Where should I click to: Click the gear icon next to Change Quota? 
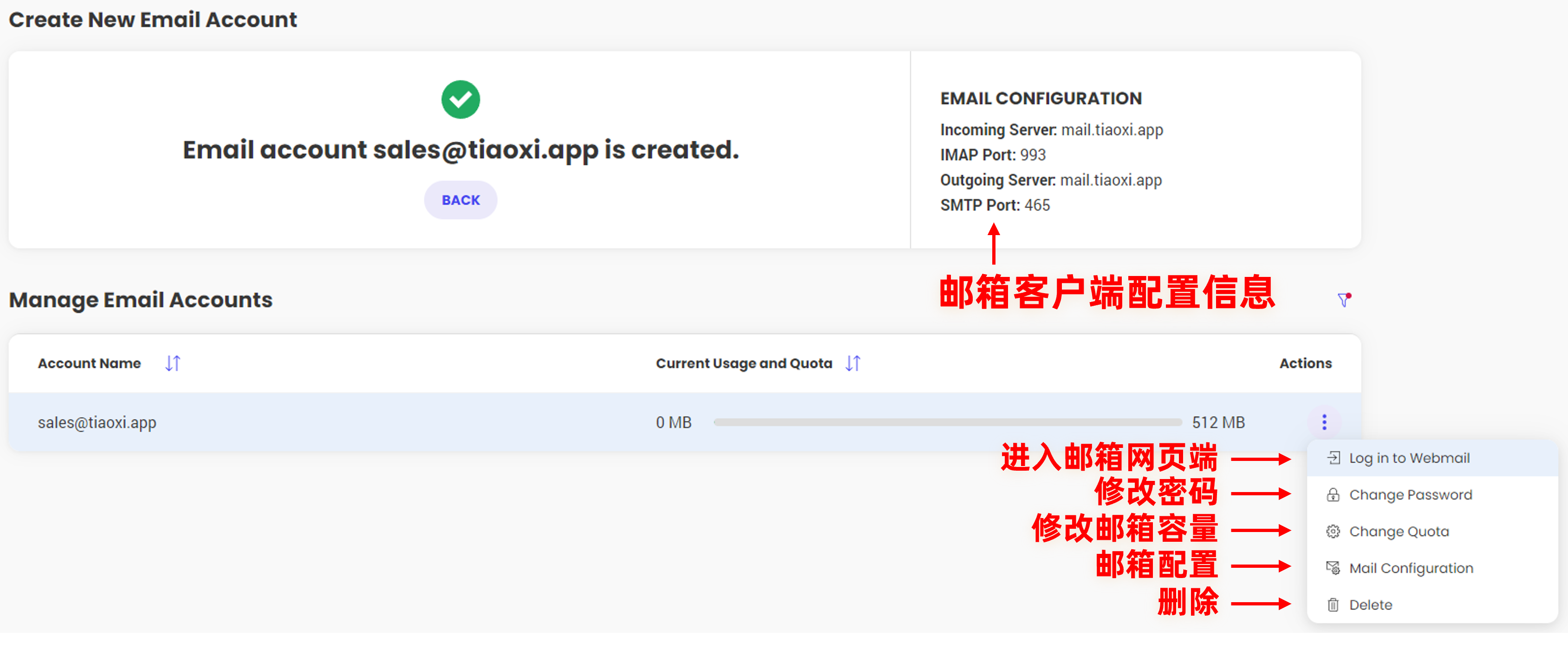point(1333,531)
